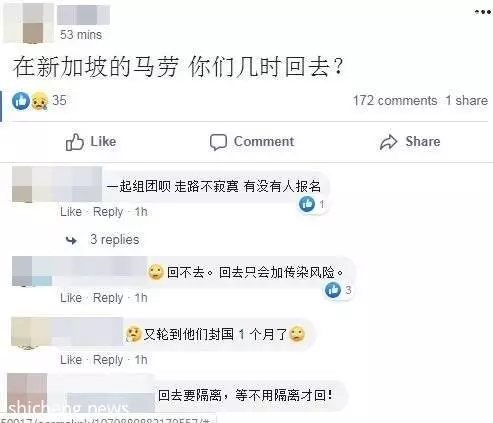Open the 1 share link
Image resolution: width=493 pixels, height=423 pixels.
(x=467, y=101)
